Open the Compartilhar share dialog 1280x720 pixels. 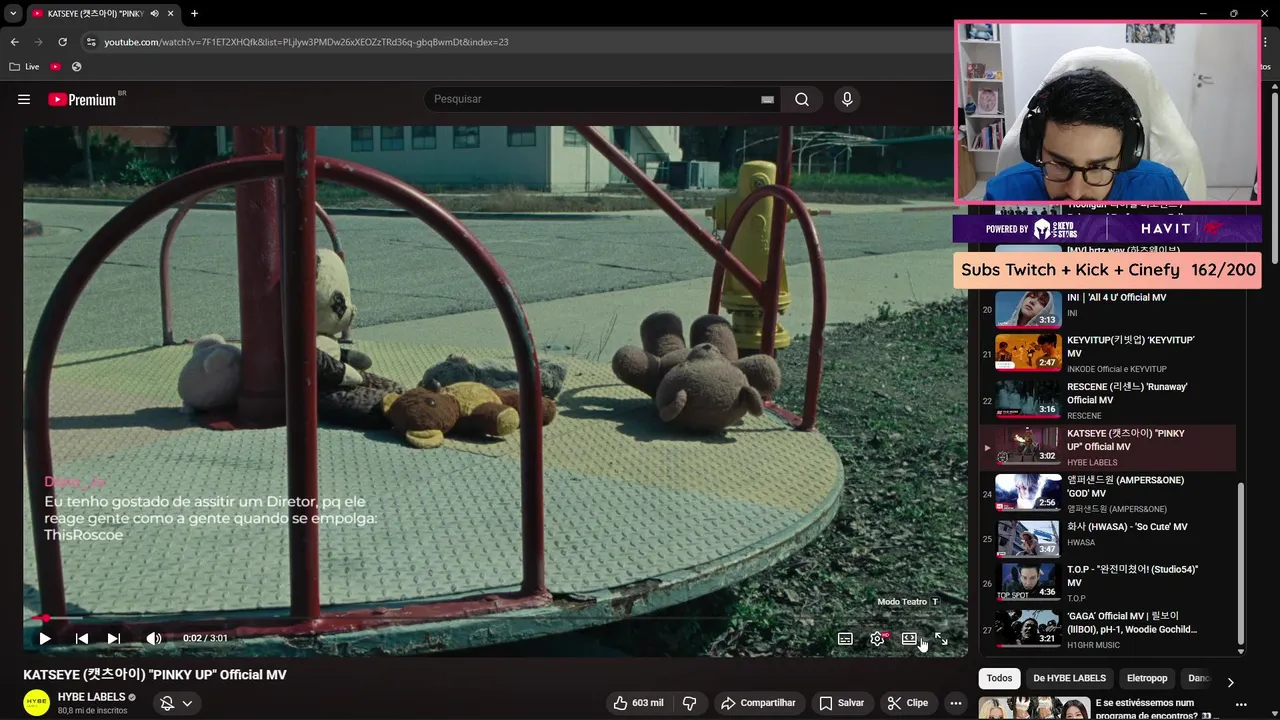[x=758, y=703]
